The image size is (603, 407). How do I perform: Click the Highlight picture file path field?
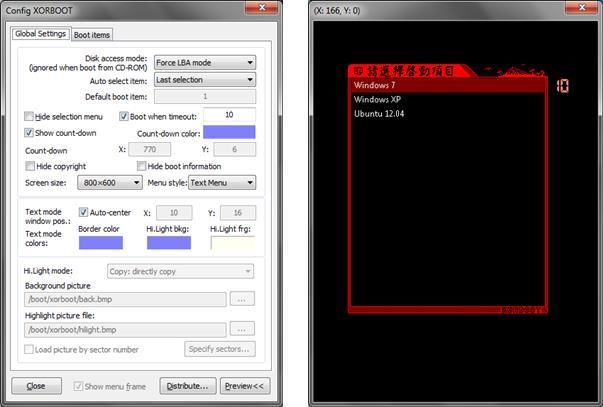125,330
